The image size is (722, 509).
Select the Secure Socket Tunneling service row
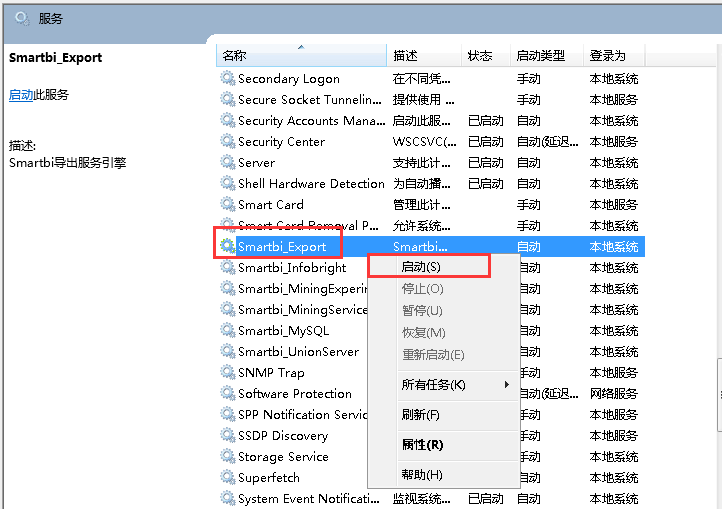pyautogui.click(x=431, y=99)
